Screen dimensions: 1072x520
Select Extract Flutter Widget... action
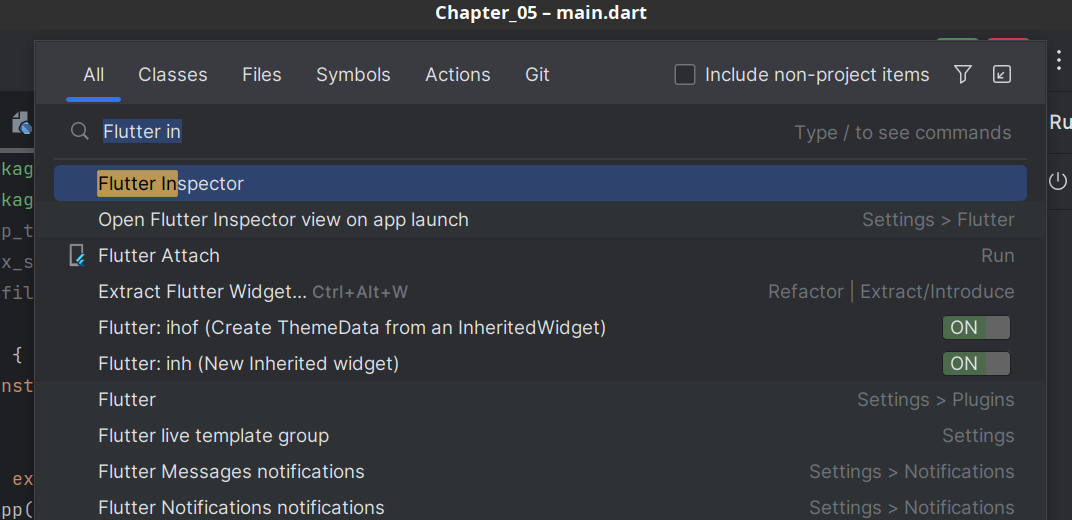click(540, 292)
